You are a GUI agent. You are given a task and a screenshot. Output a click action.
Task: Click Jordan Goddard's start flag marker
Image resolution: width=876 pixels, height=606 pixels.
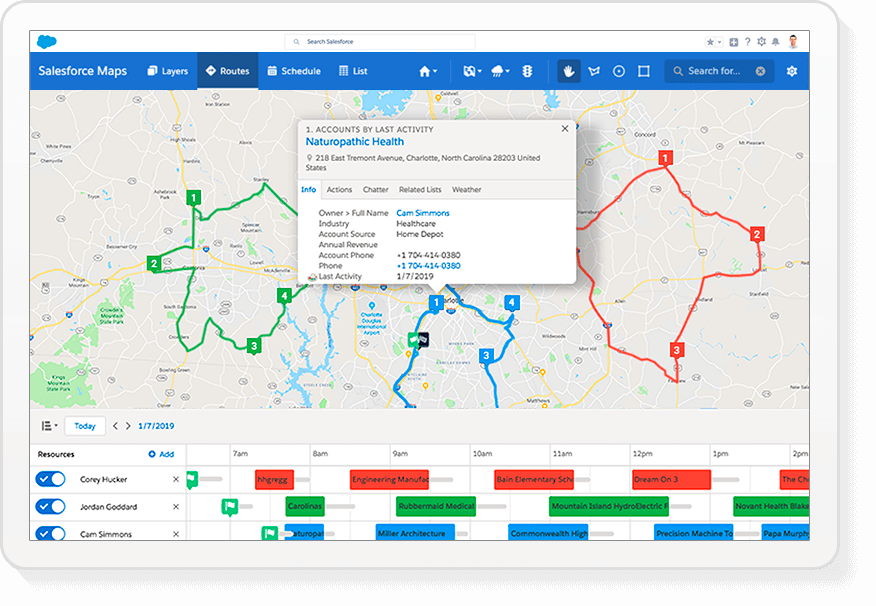[230, 507]
